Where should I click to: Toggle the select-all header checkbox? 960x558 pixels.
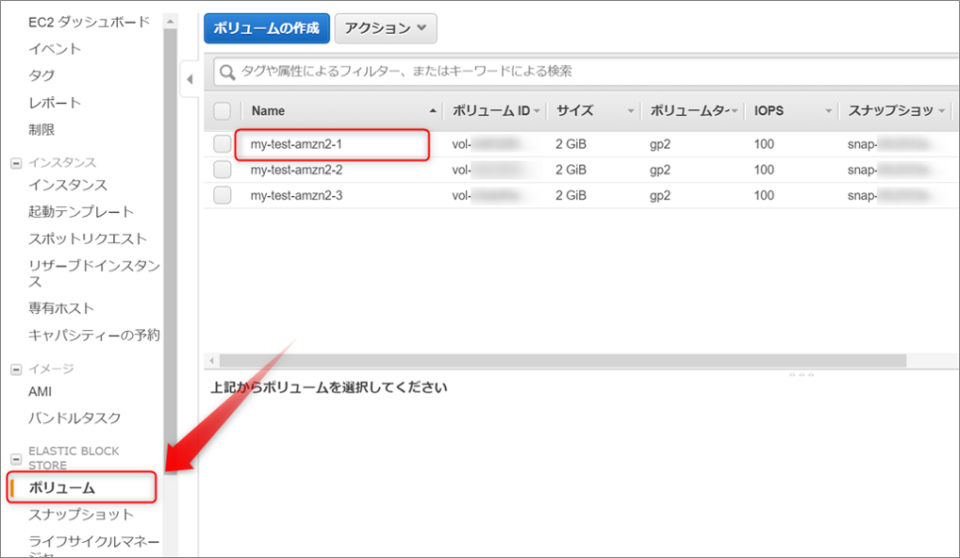pos(222,111)
